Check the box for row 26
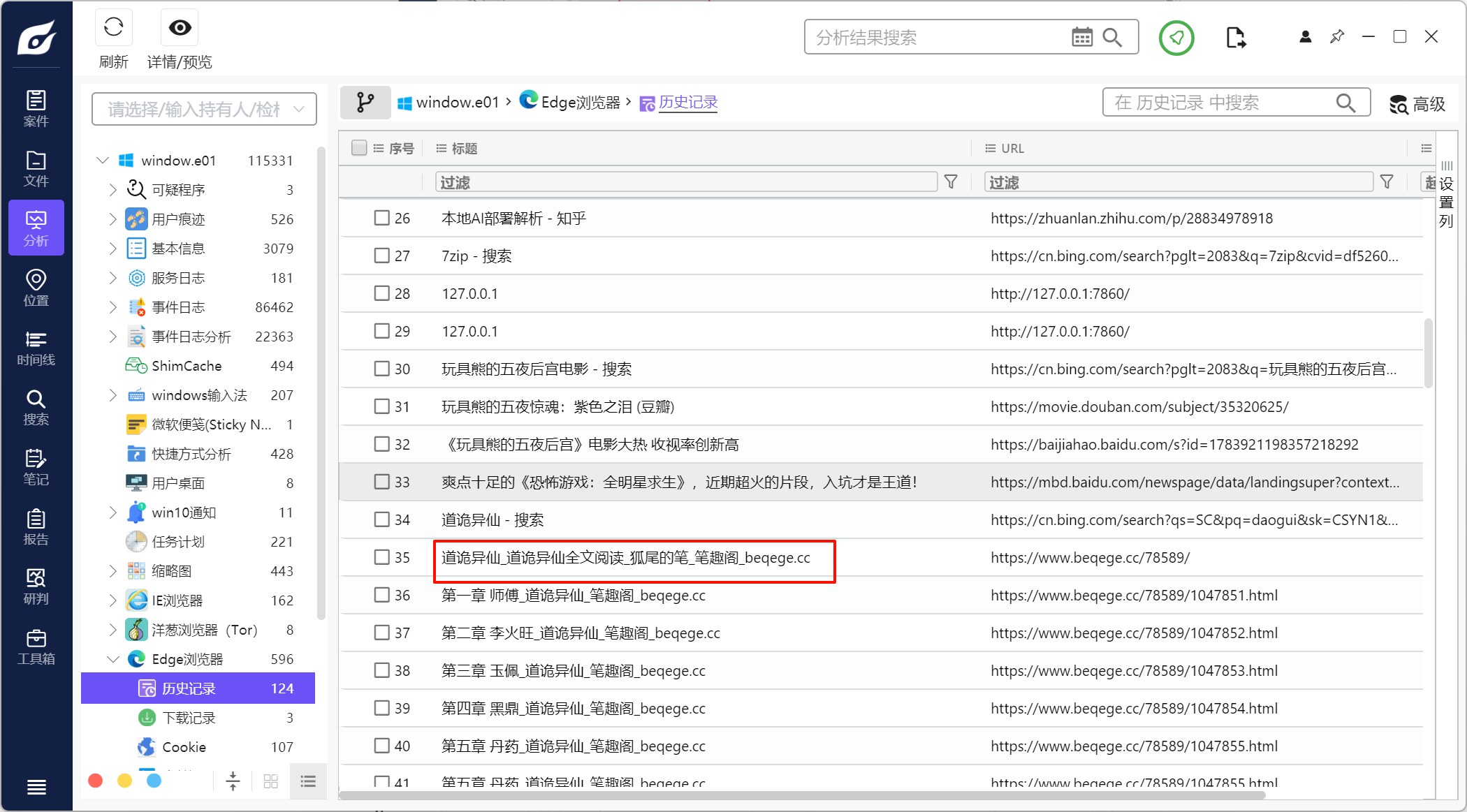1467x812 pixels. [381, 218]
